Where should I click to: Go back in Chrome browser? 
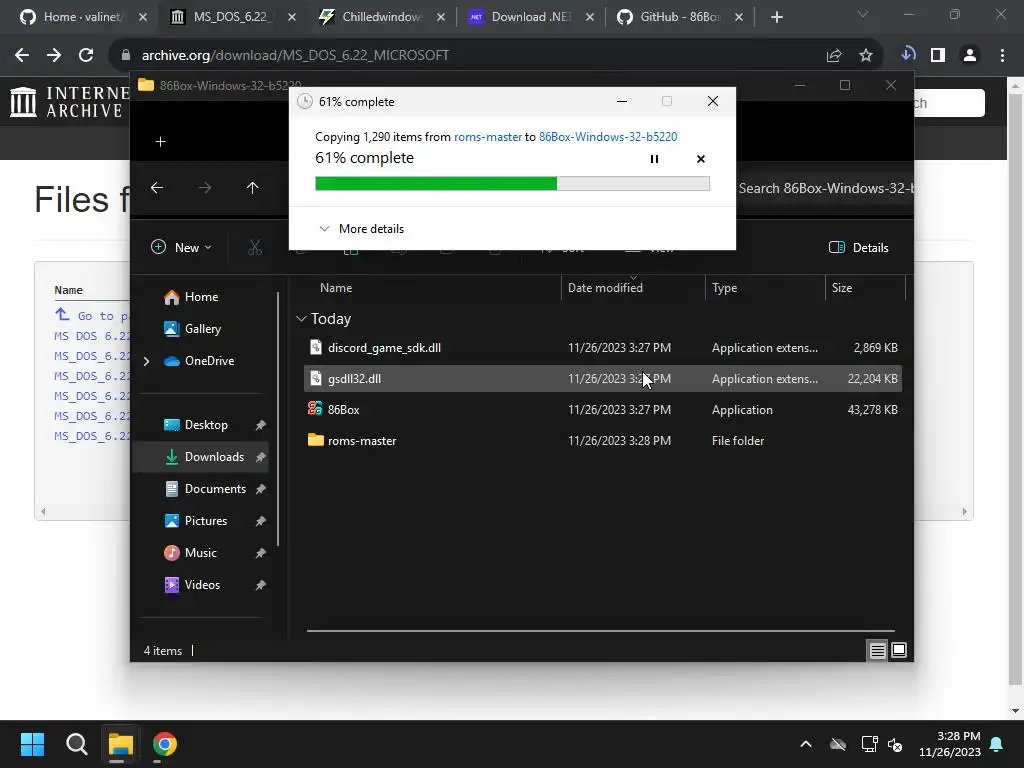22,56
